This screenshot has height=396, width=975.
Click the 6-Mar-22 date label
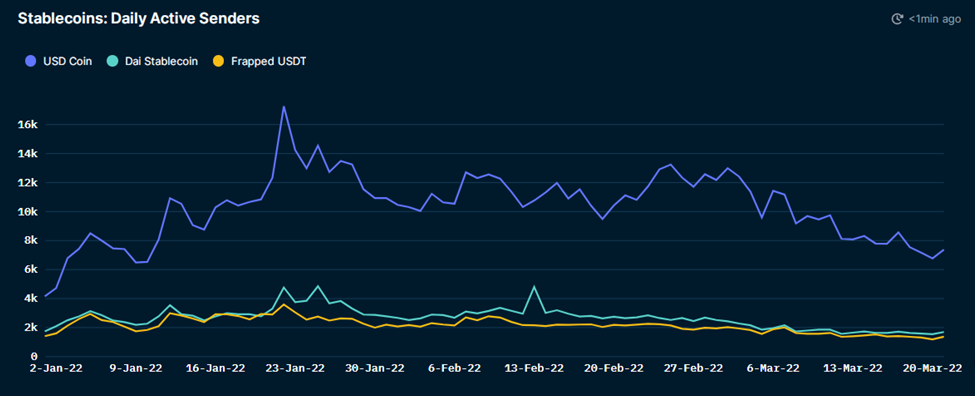click(775, 368)
